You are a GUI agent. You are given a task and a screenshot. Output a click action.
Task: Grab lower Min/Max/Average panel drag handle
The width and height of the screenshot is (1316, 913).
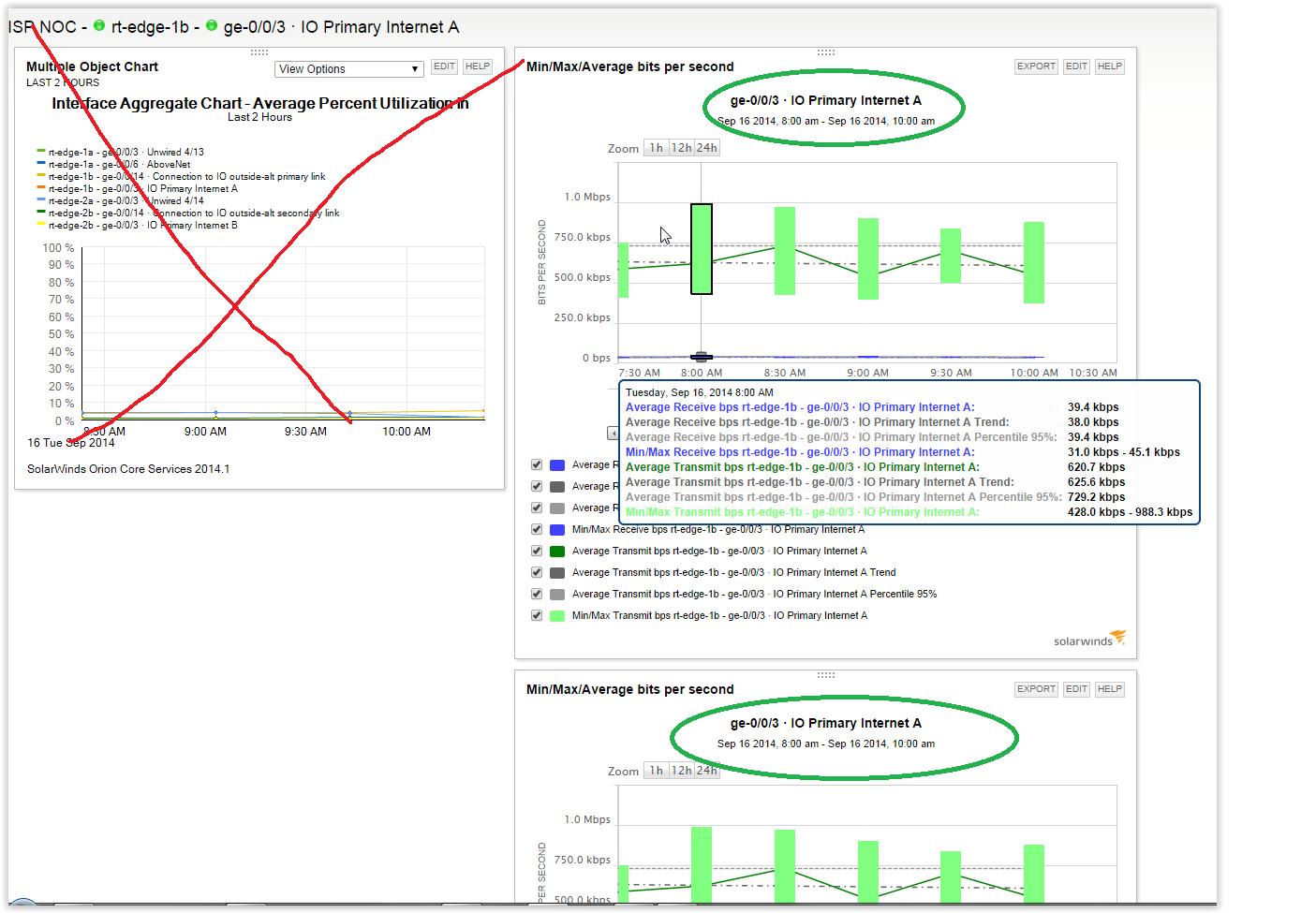coord(825,675)
